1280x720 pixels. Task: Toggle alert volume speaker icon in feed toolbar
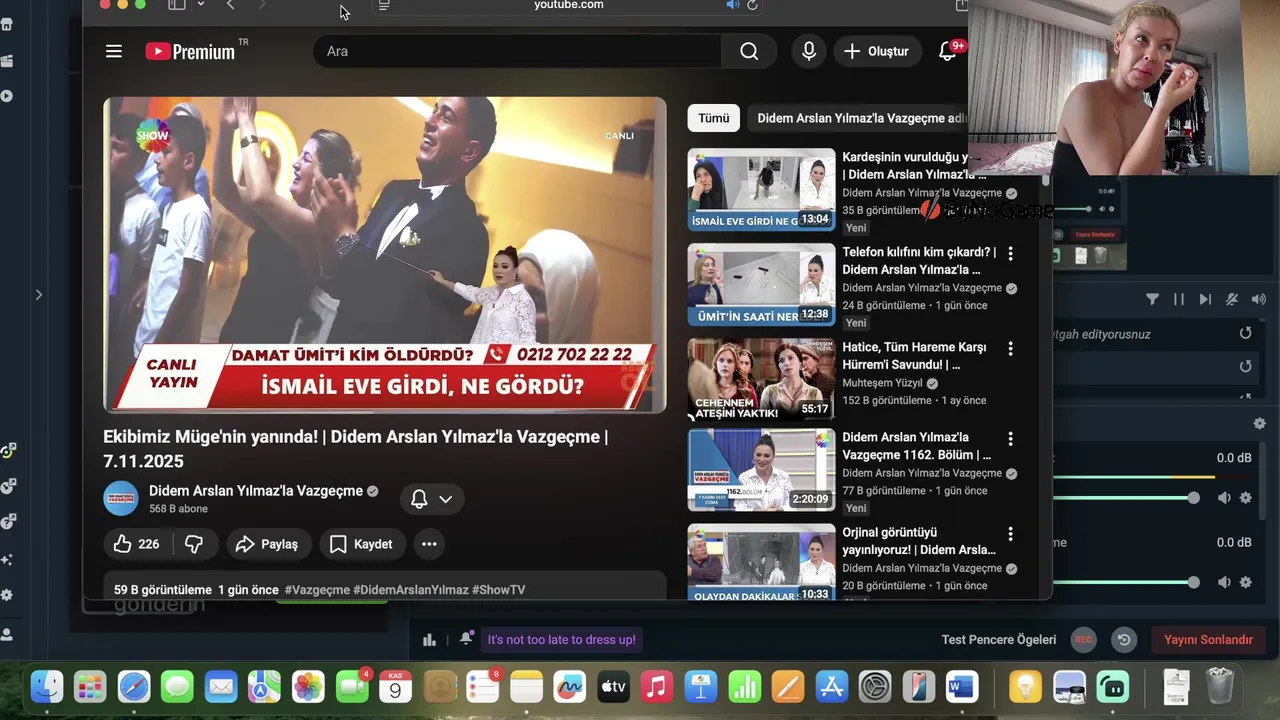[x=1258, y=299]
